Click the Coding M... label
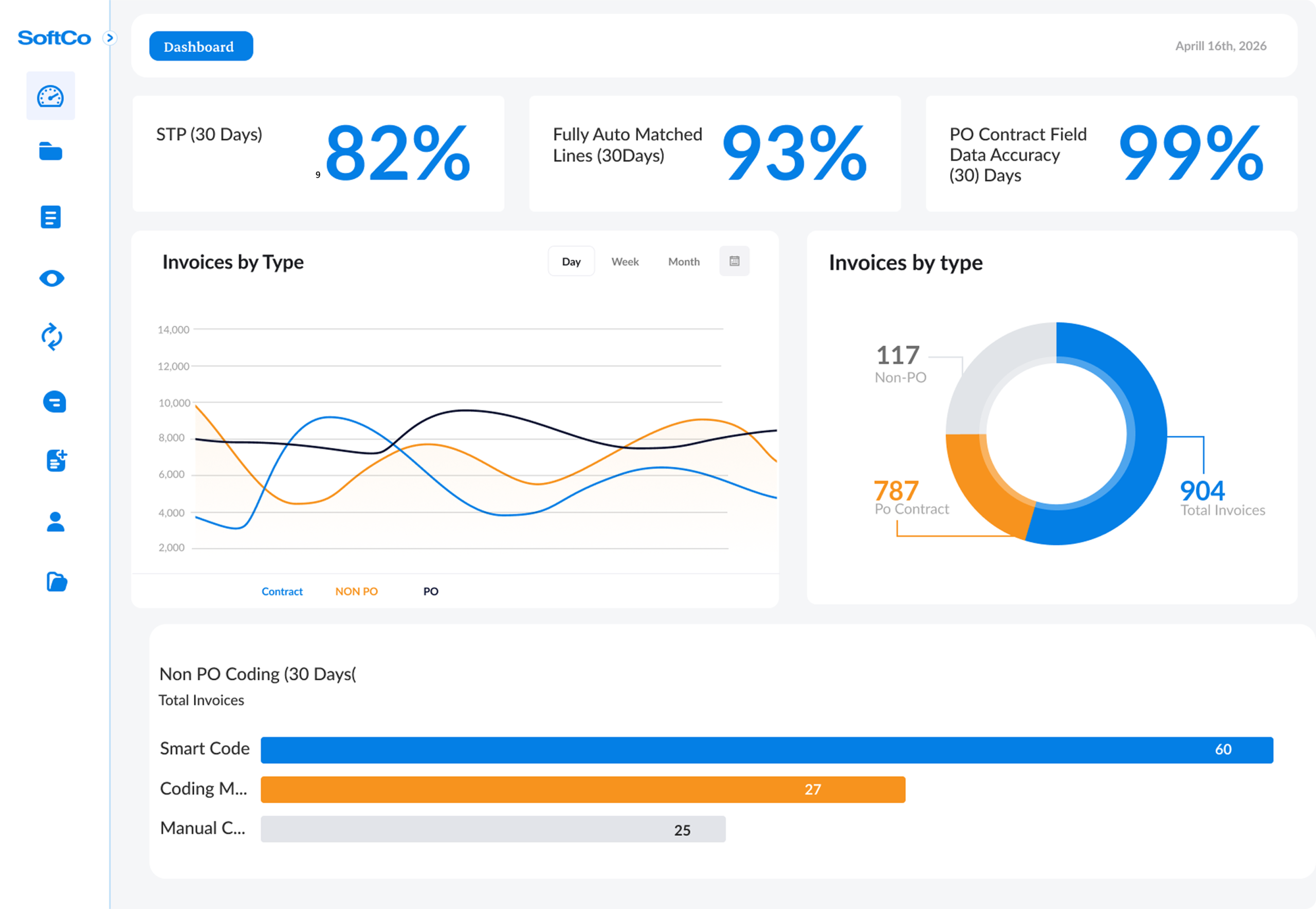The width and height of the screenshot is (1316, 909). click(204, 788)
